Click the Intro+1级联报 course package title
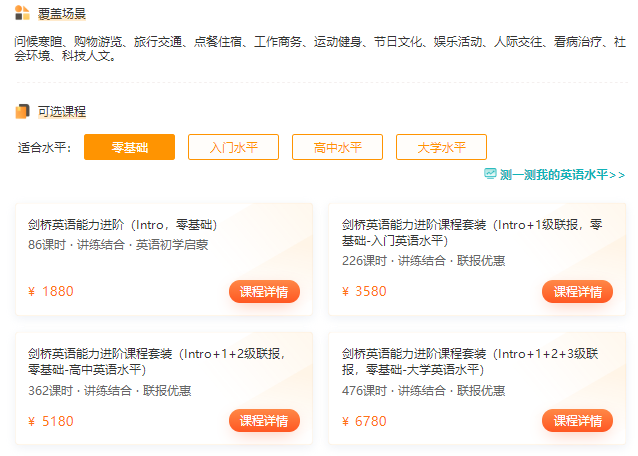 click(471, 232)
